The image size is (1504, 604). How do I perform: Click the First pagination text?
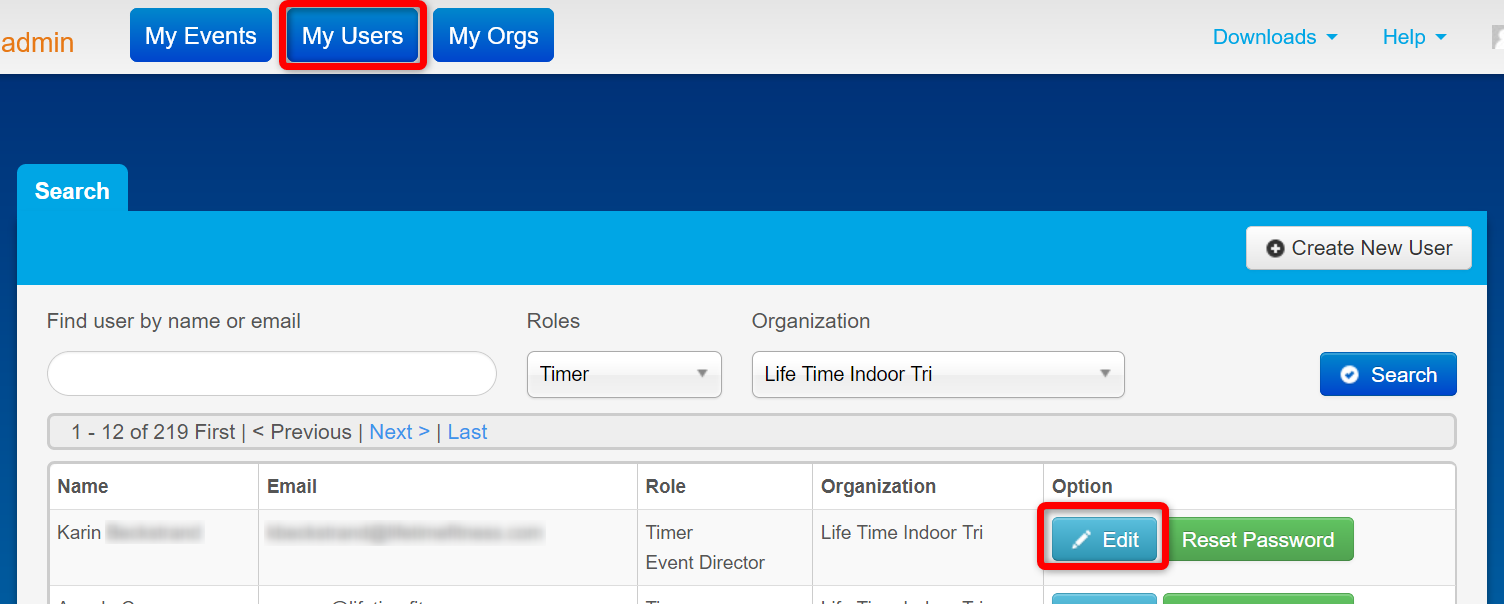pyautogui.click(x=215, y=432)
